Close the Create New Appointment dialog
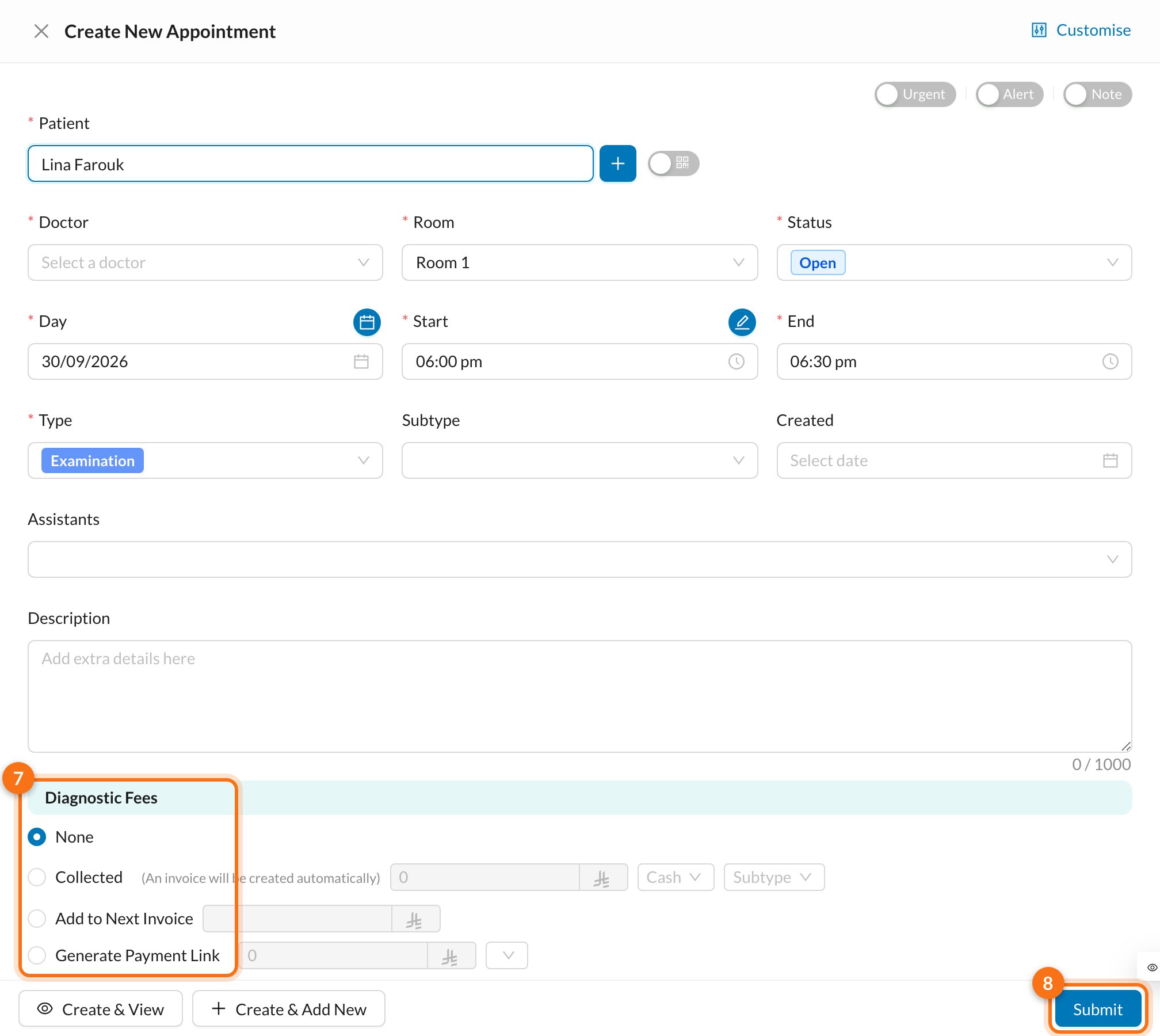 pos(41,31)
